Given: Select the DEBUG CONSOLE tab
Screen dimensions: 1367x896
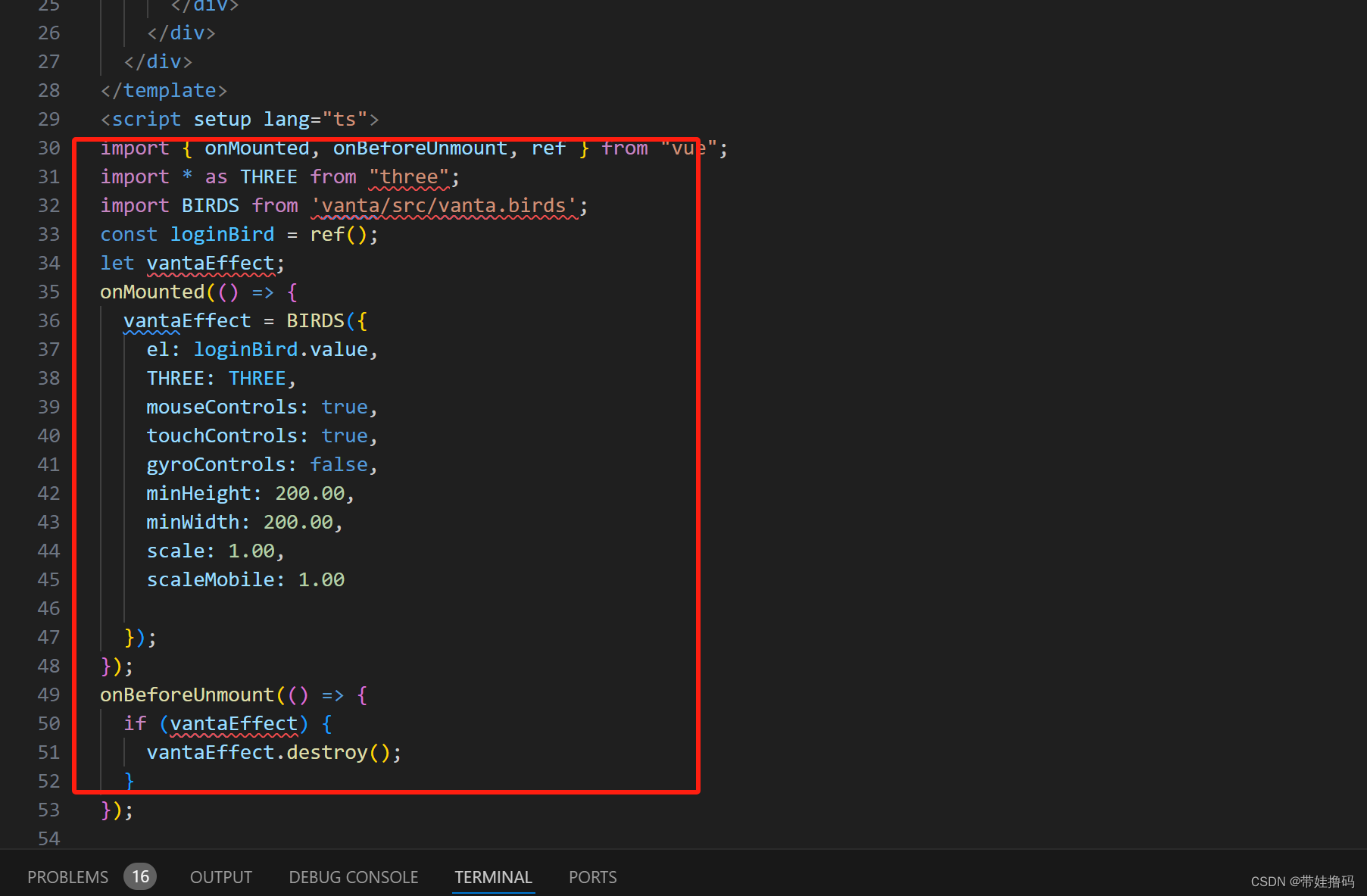Looking at the screenshot, I should (x=353, y=876).
